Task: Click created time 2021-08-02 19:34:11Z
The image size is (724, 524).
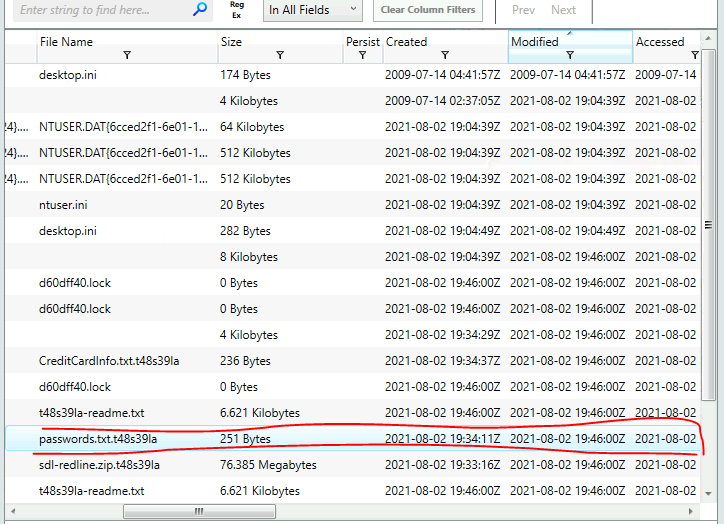Action: click(x=442, y=439)
